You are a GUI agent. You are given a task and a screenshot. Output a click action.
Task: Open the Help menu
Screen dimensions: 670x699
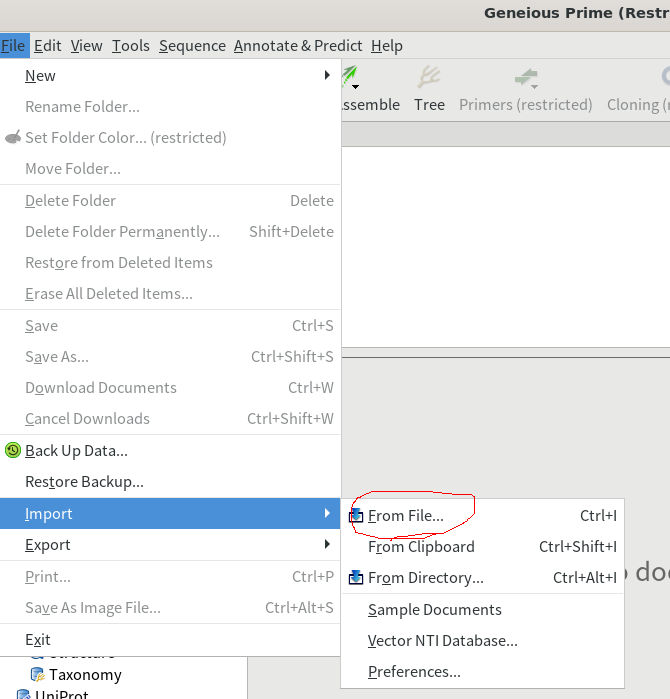(386, 45)
